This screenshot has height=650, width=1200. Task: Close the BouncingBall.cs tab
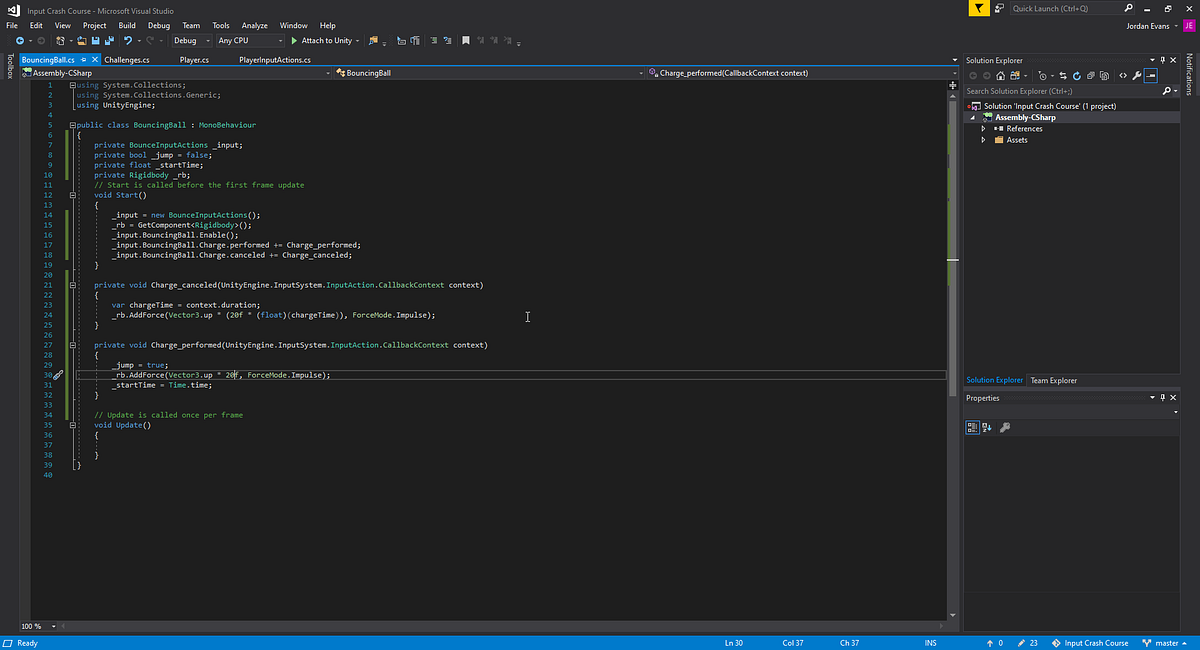point(94,60)
